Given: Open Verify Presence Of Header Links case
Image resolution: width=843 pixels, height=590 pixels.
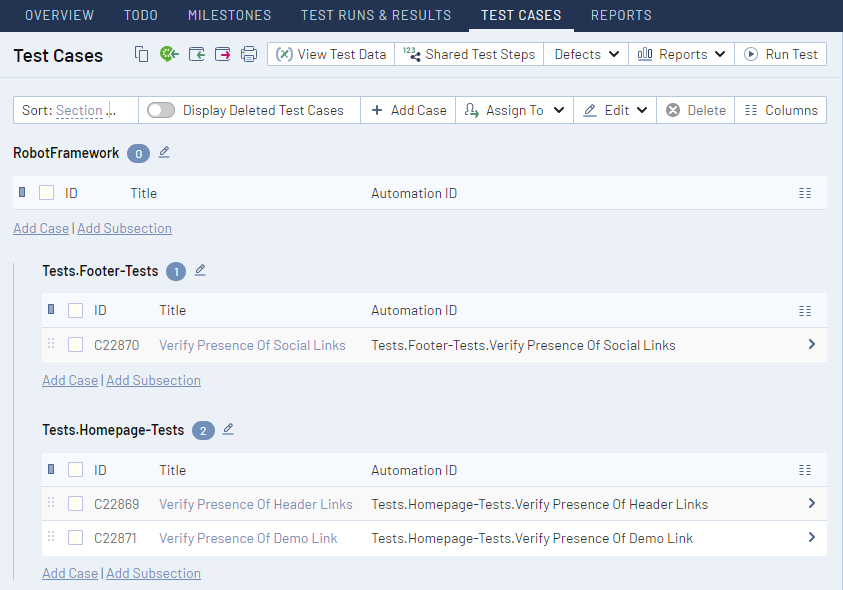Looking at the screenshot, I should (255, 504).
